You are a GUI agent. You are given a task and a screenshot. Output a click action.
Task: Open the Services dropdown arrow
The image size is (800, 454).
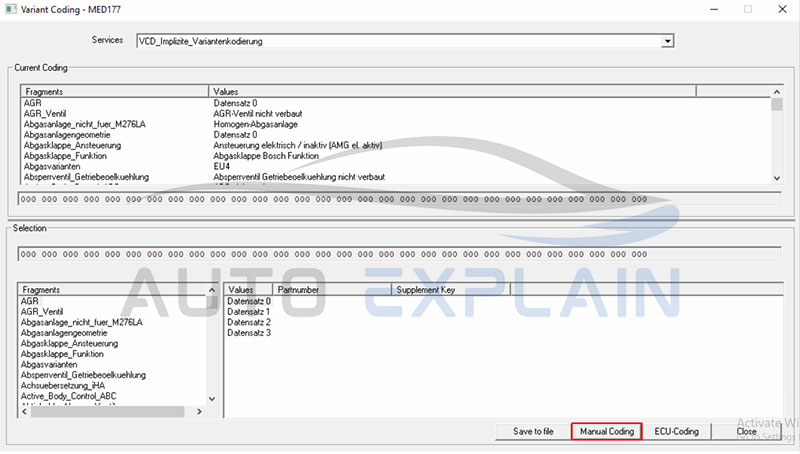(667, 41)
